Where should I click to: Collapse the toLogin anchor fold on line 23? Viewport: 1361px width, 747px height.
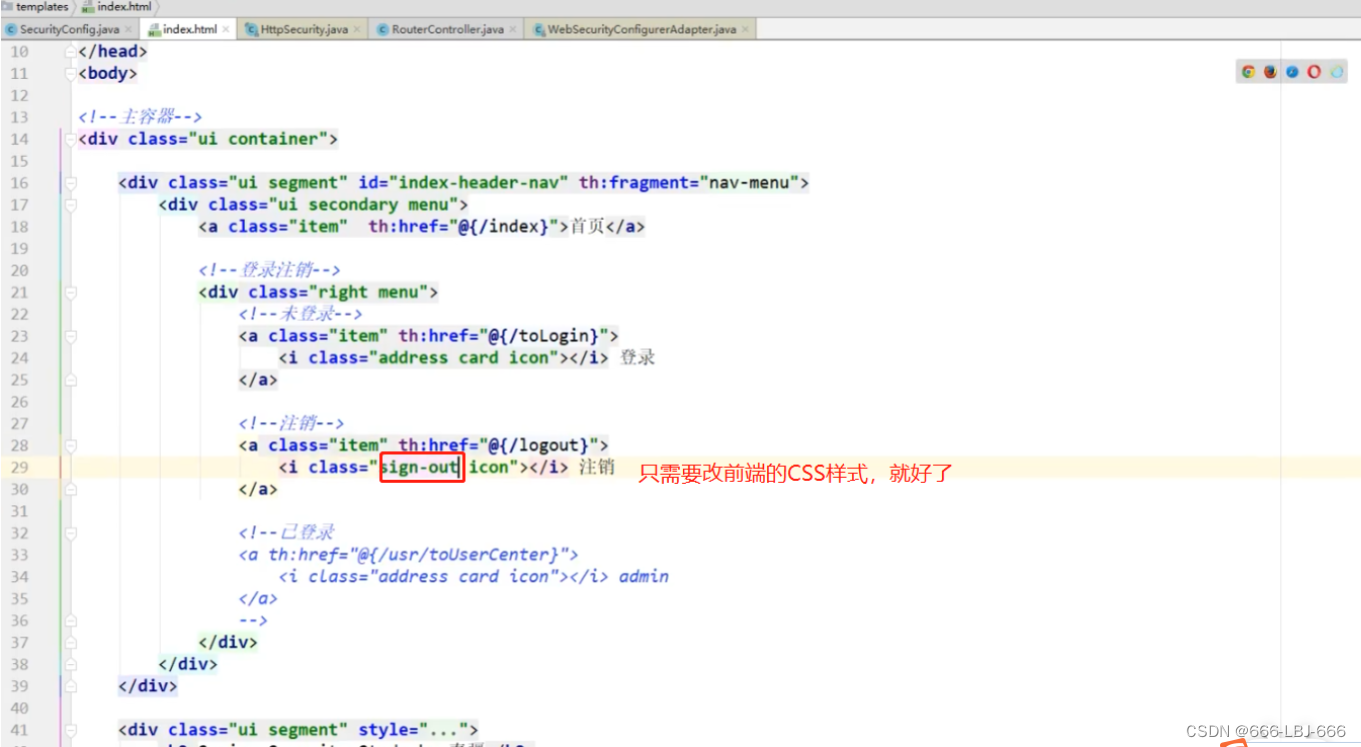(x=70, y=336)
